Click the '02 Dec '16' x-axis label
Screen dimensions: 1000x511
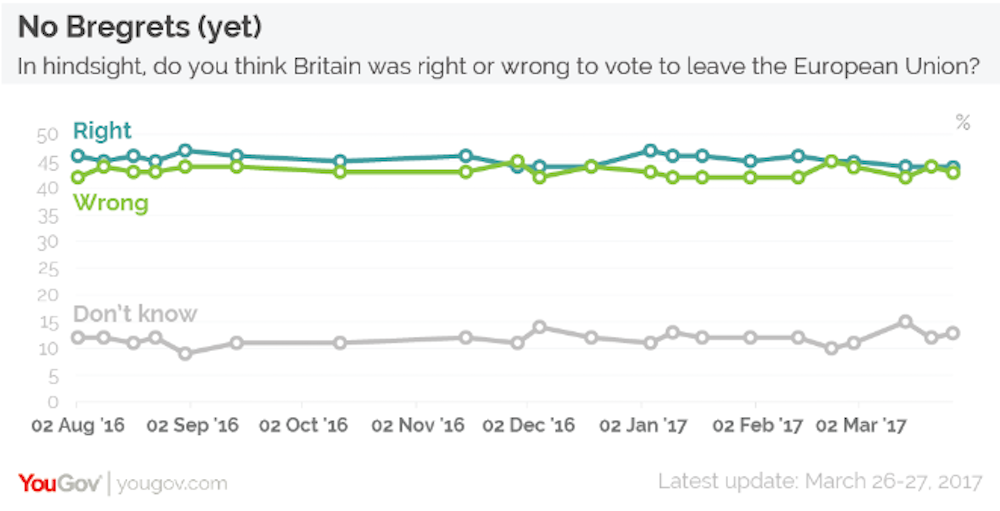529,426
